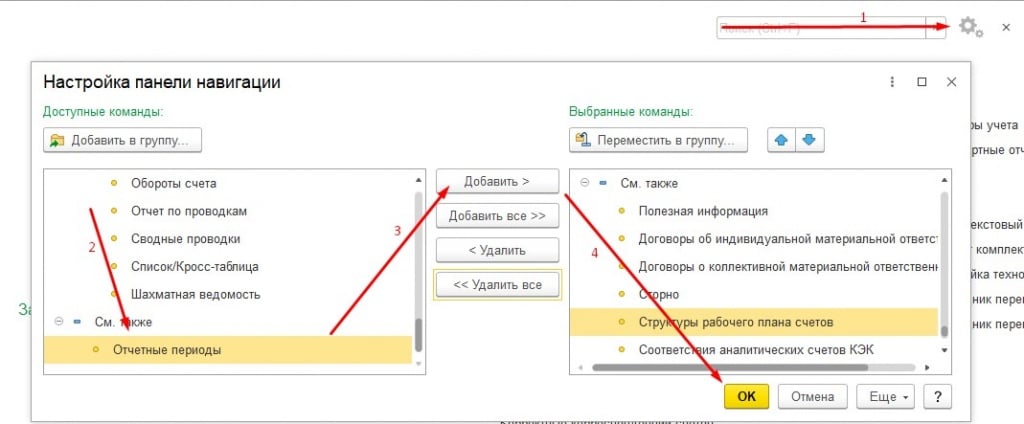Click the Add to group button
The height and width of the screenshot is (424, 1024).
[123, 140]
